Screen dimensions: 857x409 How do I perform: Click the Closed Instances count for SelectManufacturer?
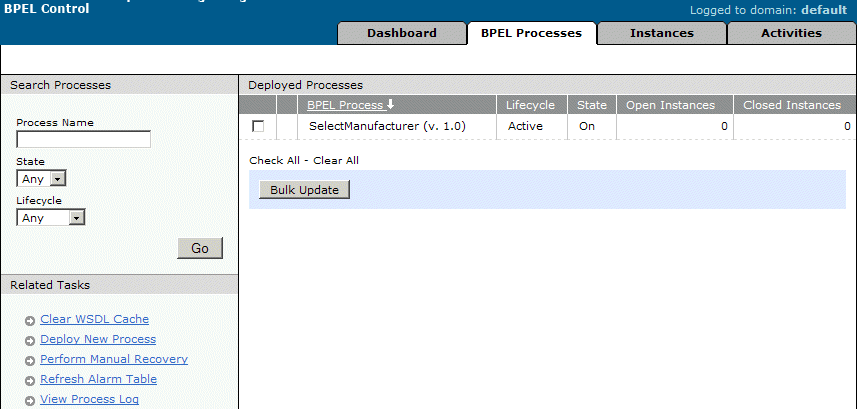click(847, 126)
